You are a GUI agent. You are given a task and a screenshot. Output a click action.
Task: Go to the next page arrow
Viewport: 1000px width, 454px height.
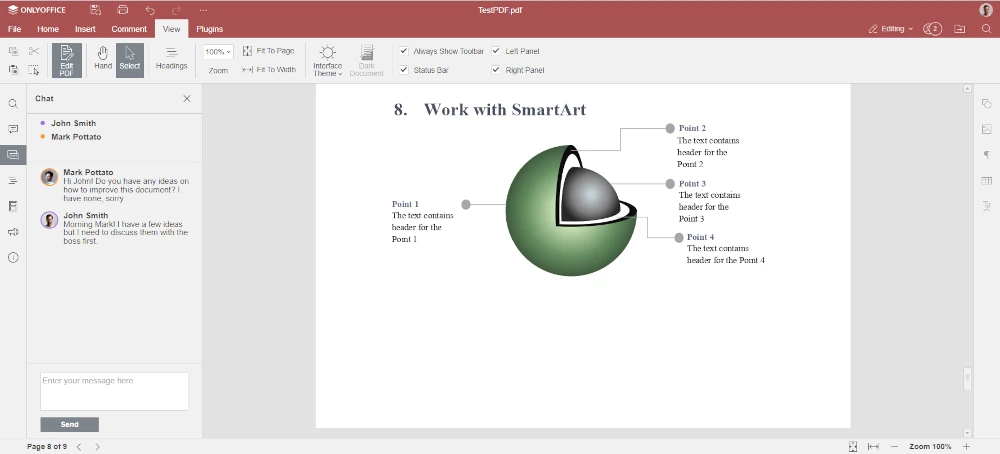tap(97, 447)
